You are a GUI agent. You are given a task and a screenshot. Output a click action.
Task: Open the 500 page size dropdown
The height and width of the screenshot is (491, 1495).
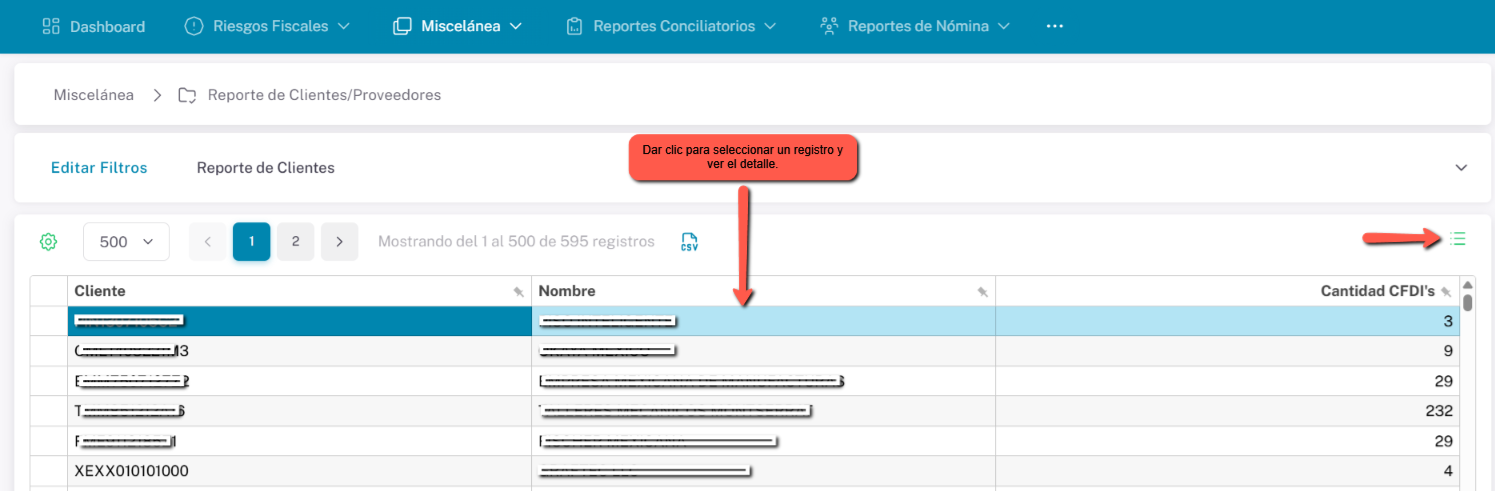tap(126, 242)
